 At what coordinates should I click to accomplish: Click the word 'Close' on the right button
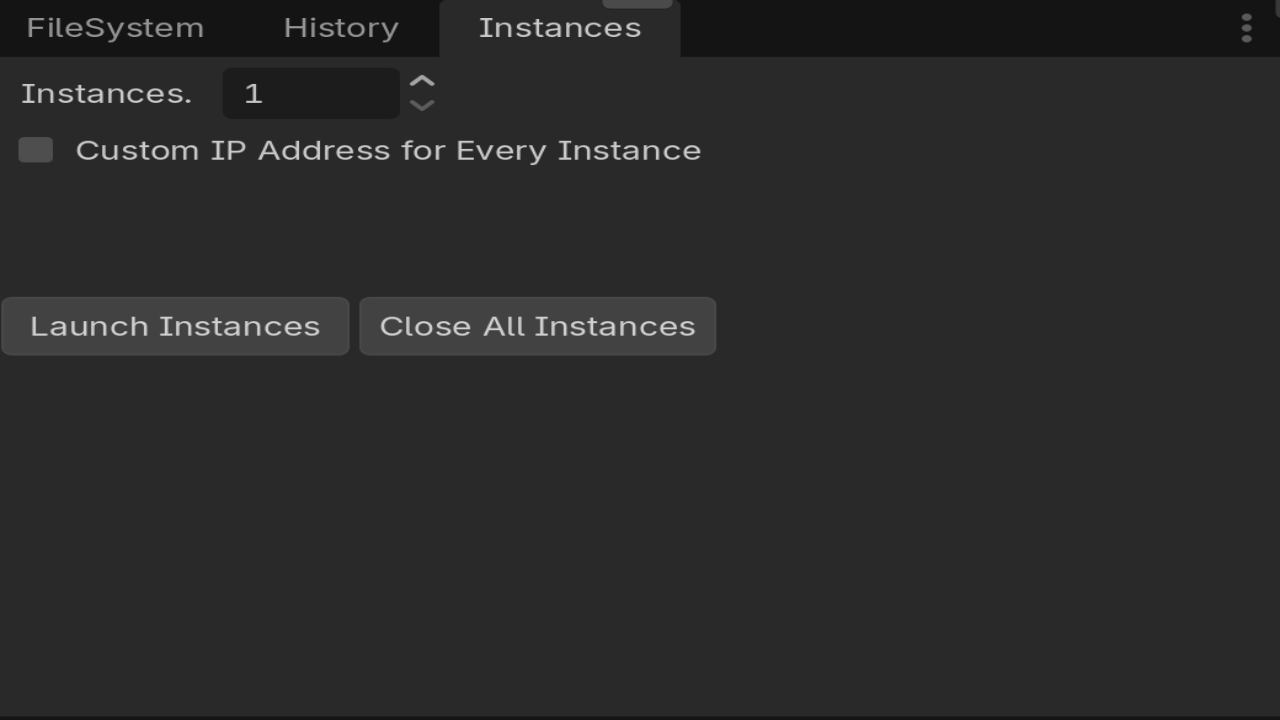pos(425,327)
